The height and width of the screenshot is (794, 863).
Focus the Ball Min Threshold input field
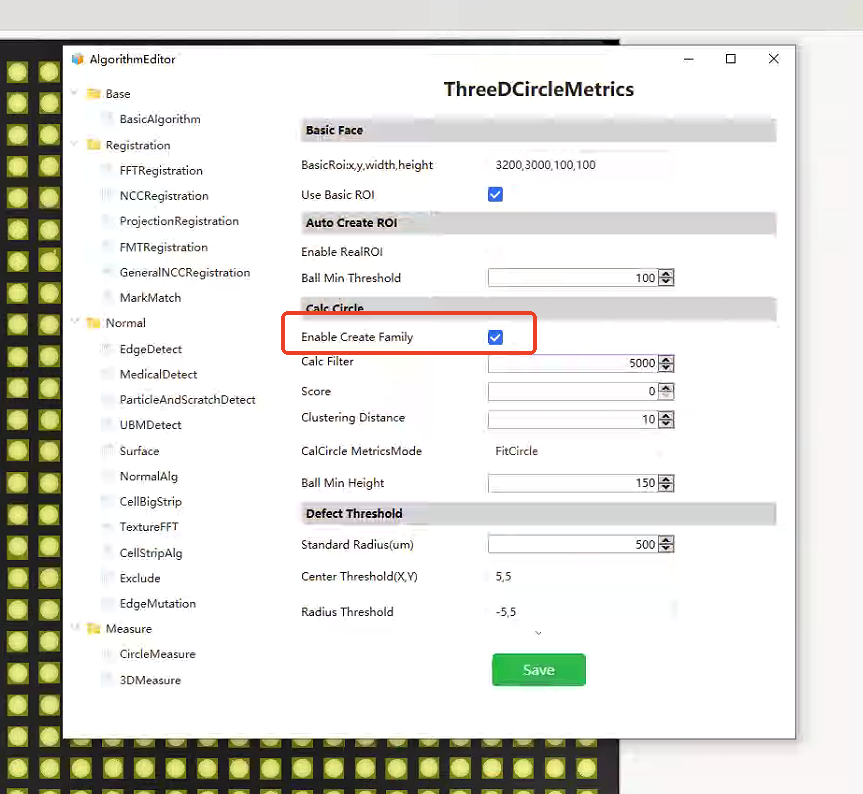573,277
